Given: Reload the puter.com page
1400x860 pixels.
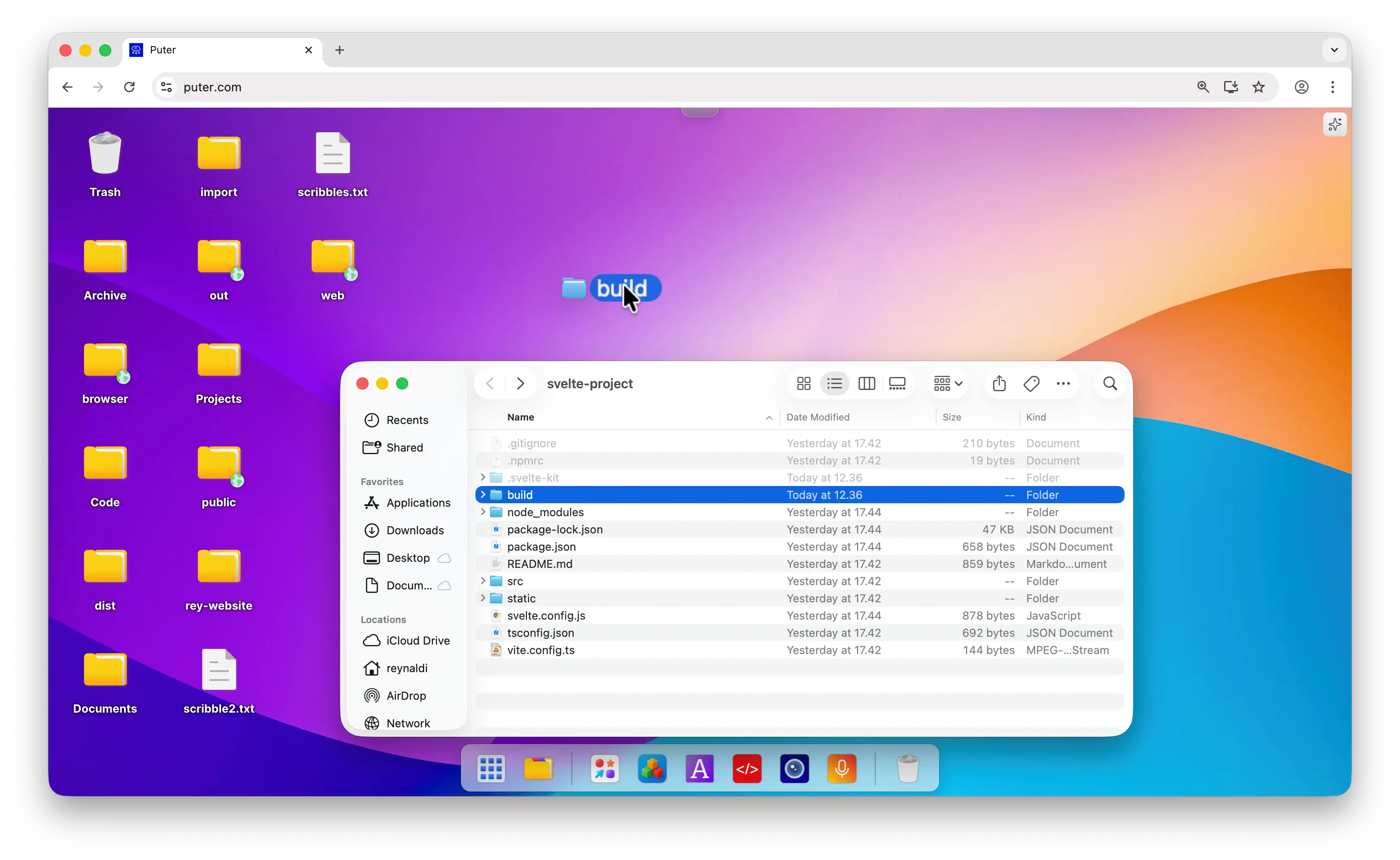Looking at the screenshot, I should (129, 87).
